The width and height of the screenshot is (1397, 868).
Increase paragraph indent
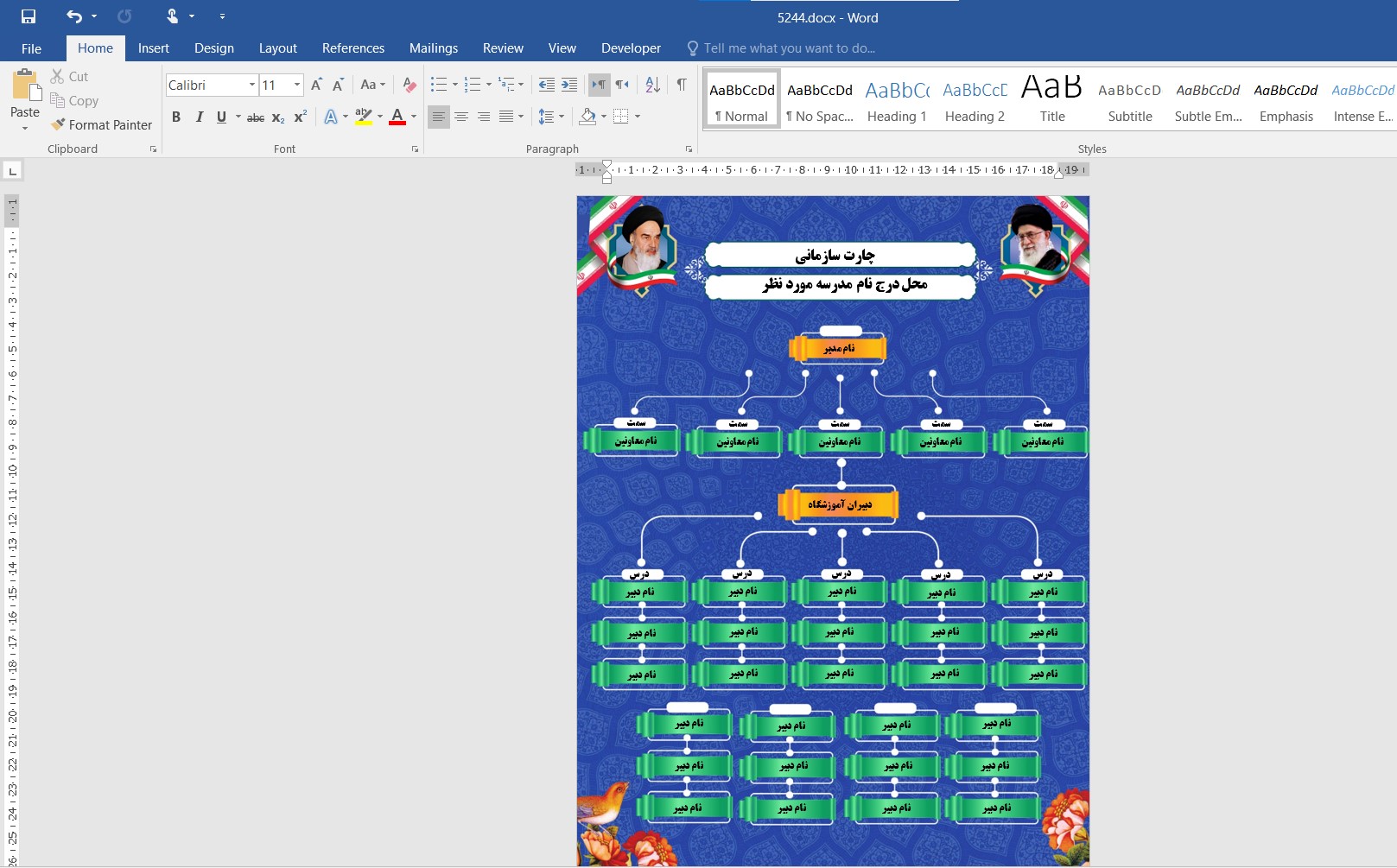[568, 85]
